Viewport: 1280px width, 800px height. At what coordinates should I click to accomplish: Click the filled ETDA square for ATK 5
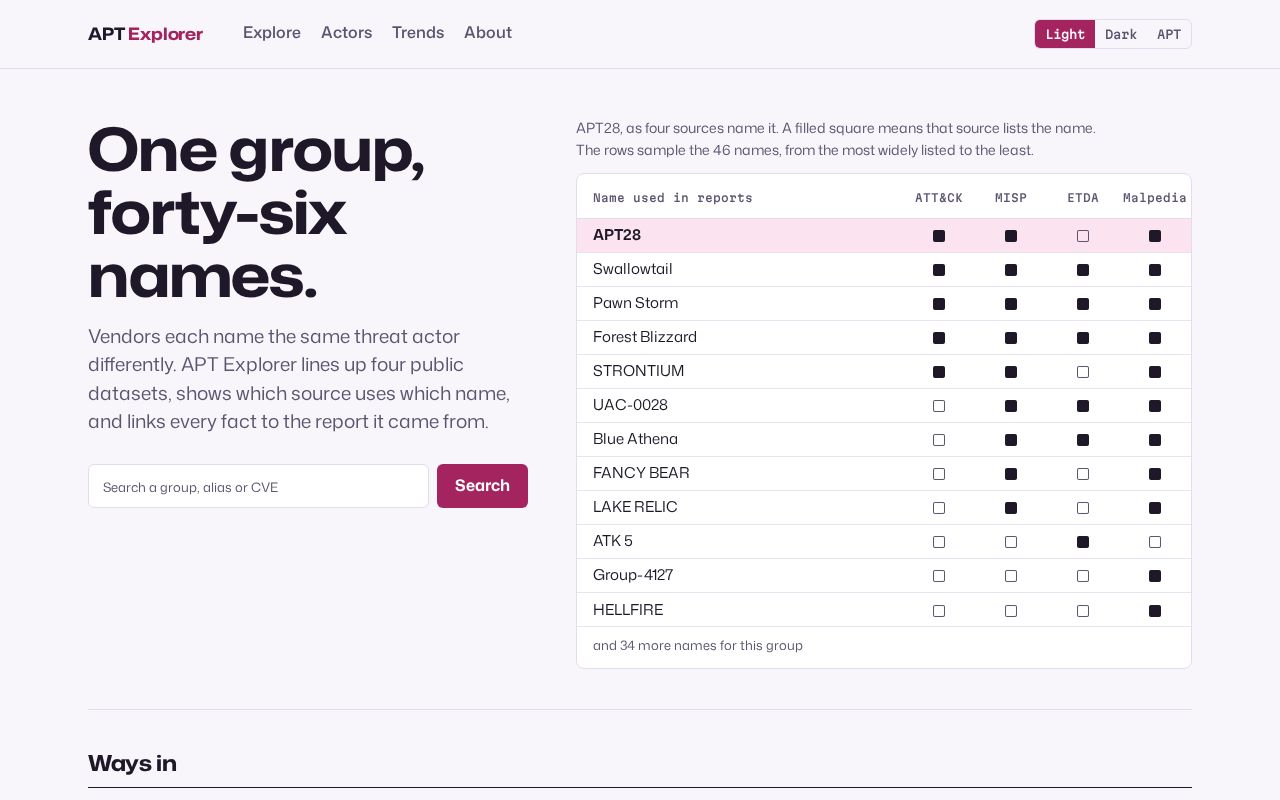click(x=1083, y=542)
